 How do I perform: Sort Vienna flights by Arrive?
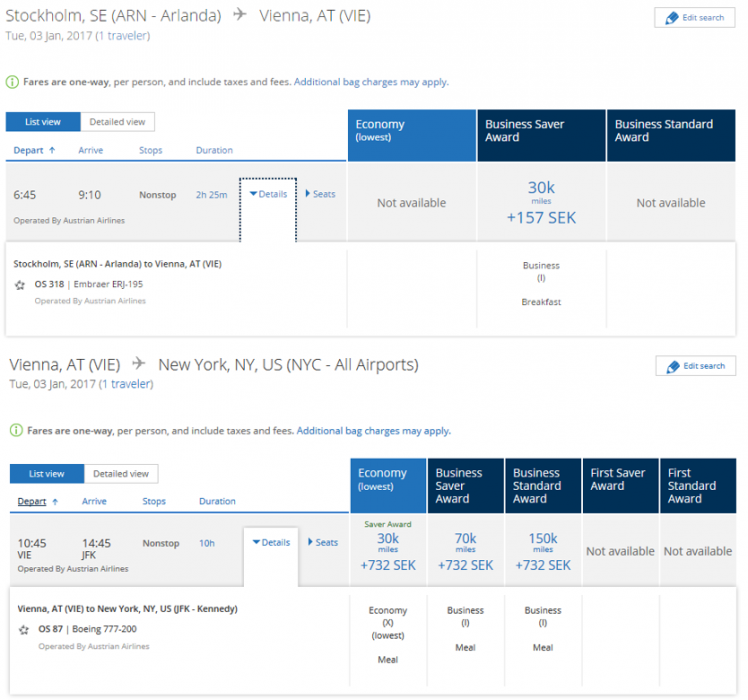tap(94, 501)
